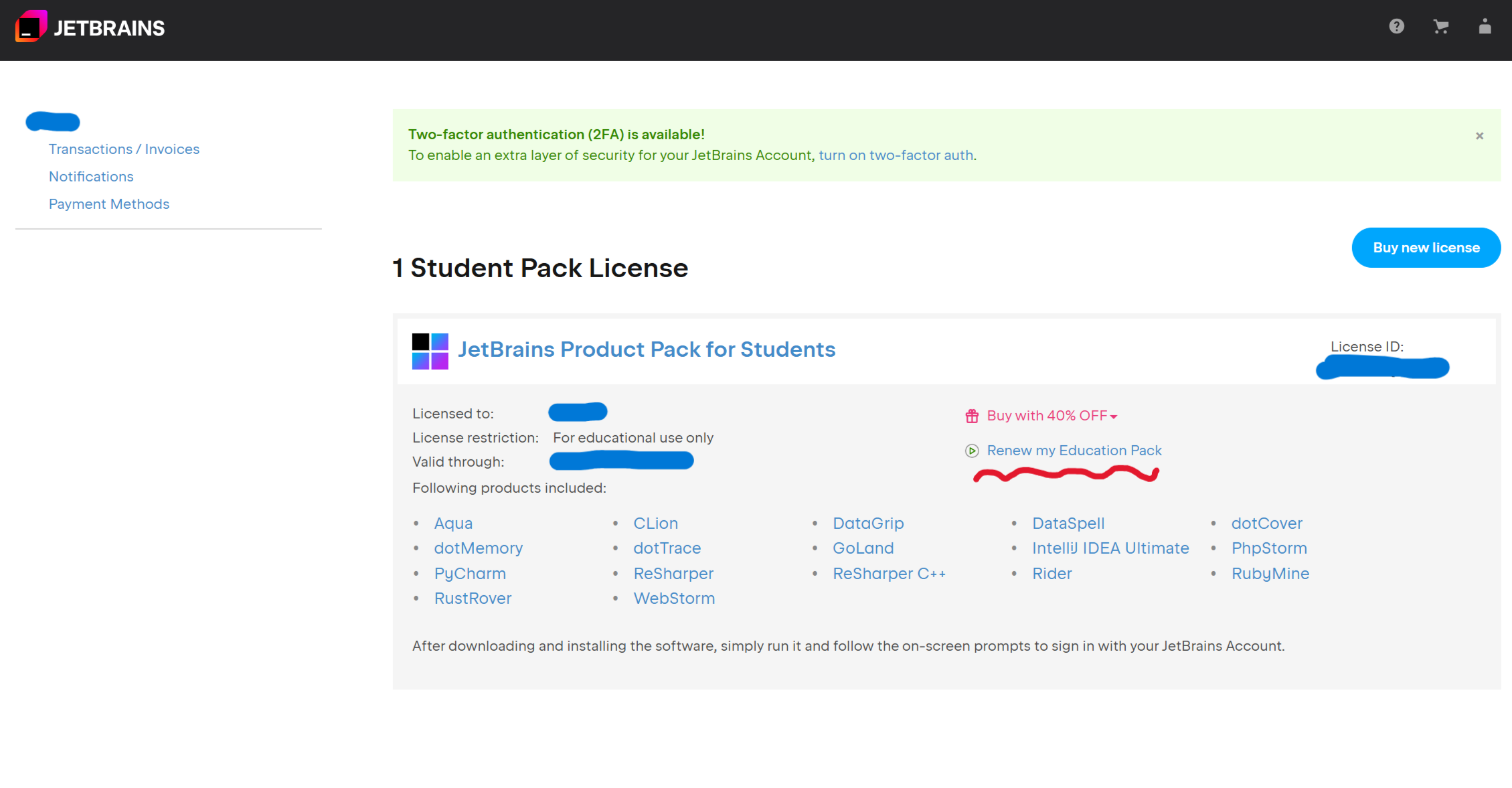Click the Buy new license button
The image size is (1512, 788).
pos(1426,248)
